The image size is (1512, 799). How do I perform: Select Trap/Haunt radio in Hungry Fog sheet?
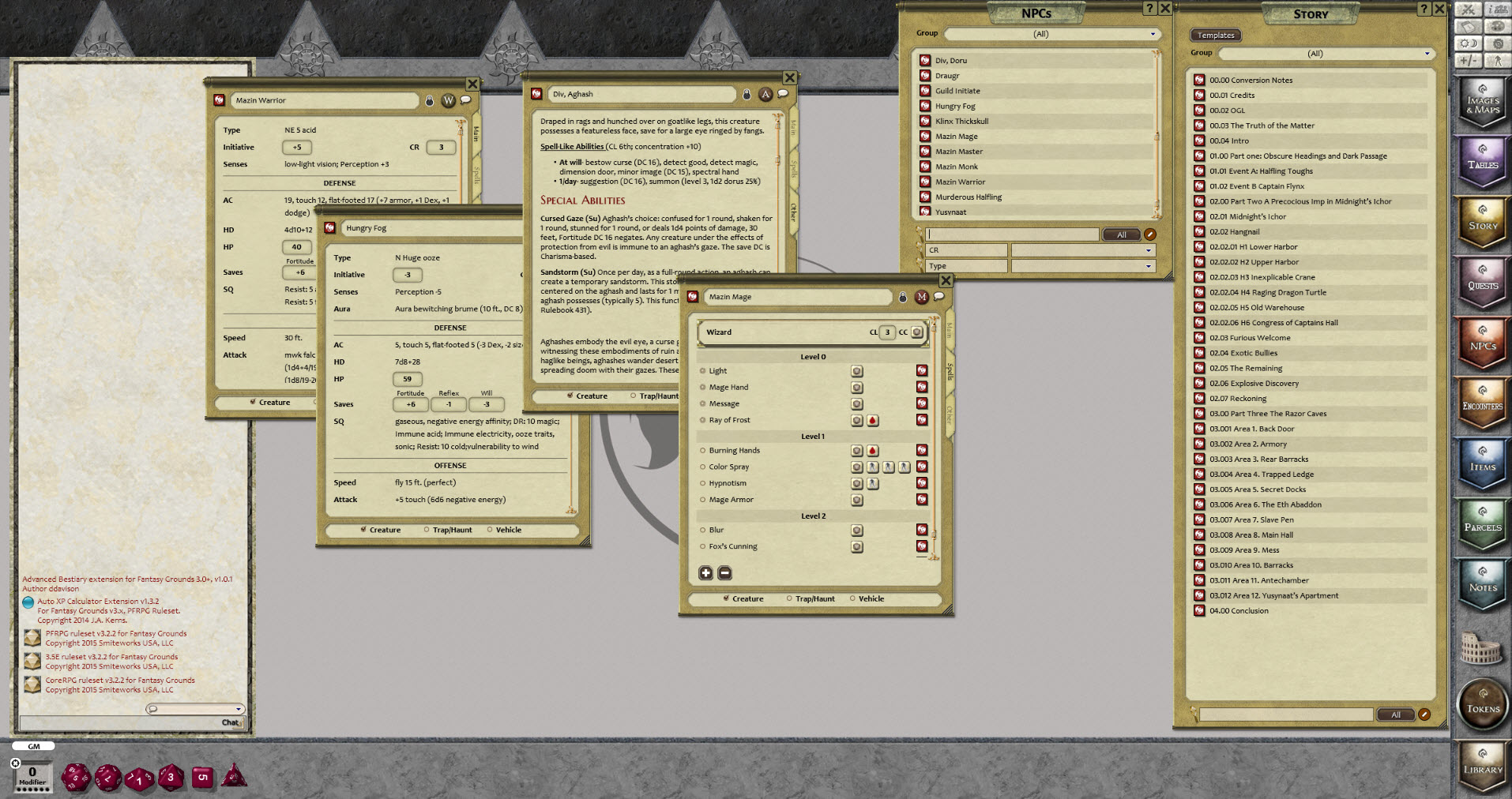(x=427, y=530)
